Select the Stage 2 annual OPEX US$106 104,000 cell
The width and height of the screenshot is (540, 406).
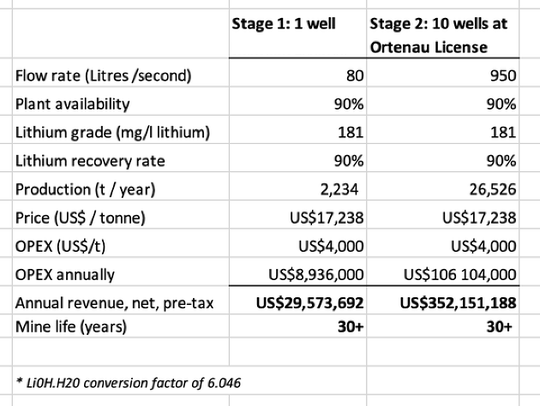[443, 274]
